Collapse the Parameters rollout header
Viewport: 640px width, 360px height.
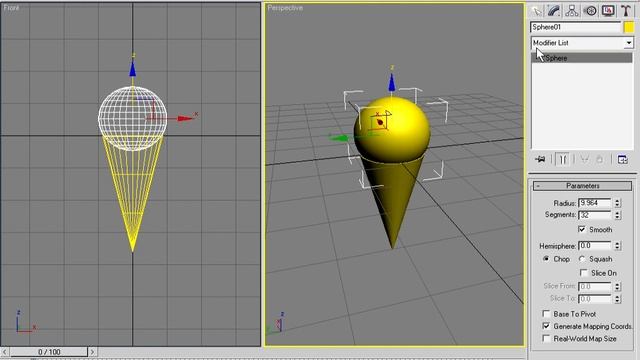[x=582, y=186]
